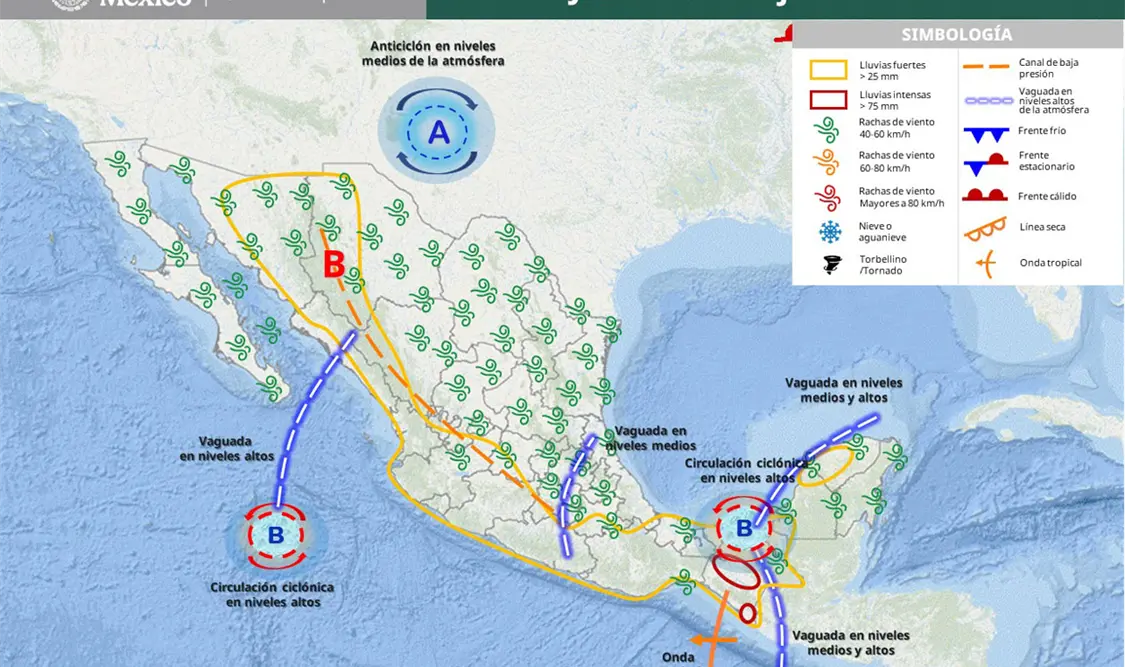Screen dimensions: 1125x667
Task: Click the orange tropical wave legend icon
Action: (986, 263)
